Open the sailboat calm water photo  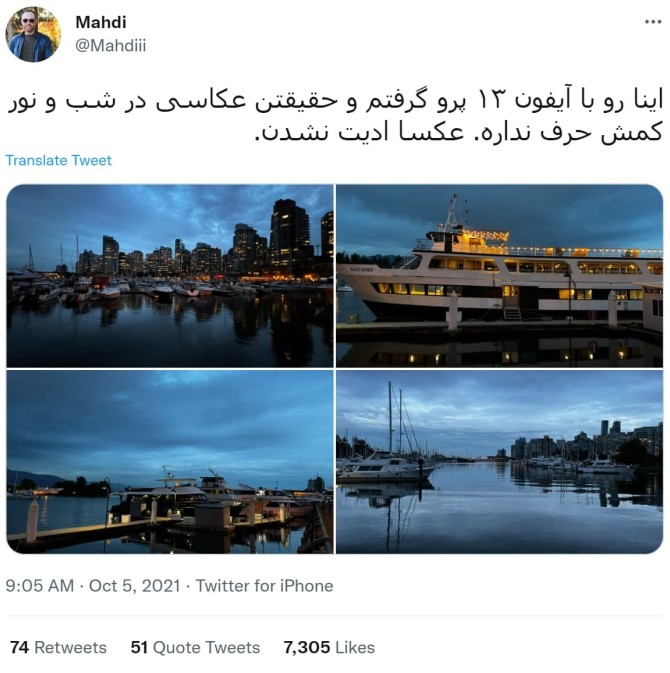click(499, 462)
